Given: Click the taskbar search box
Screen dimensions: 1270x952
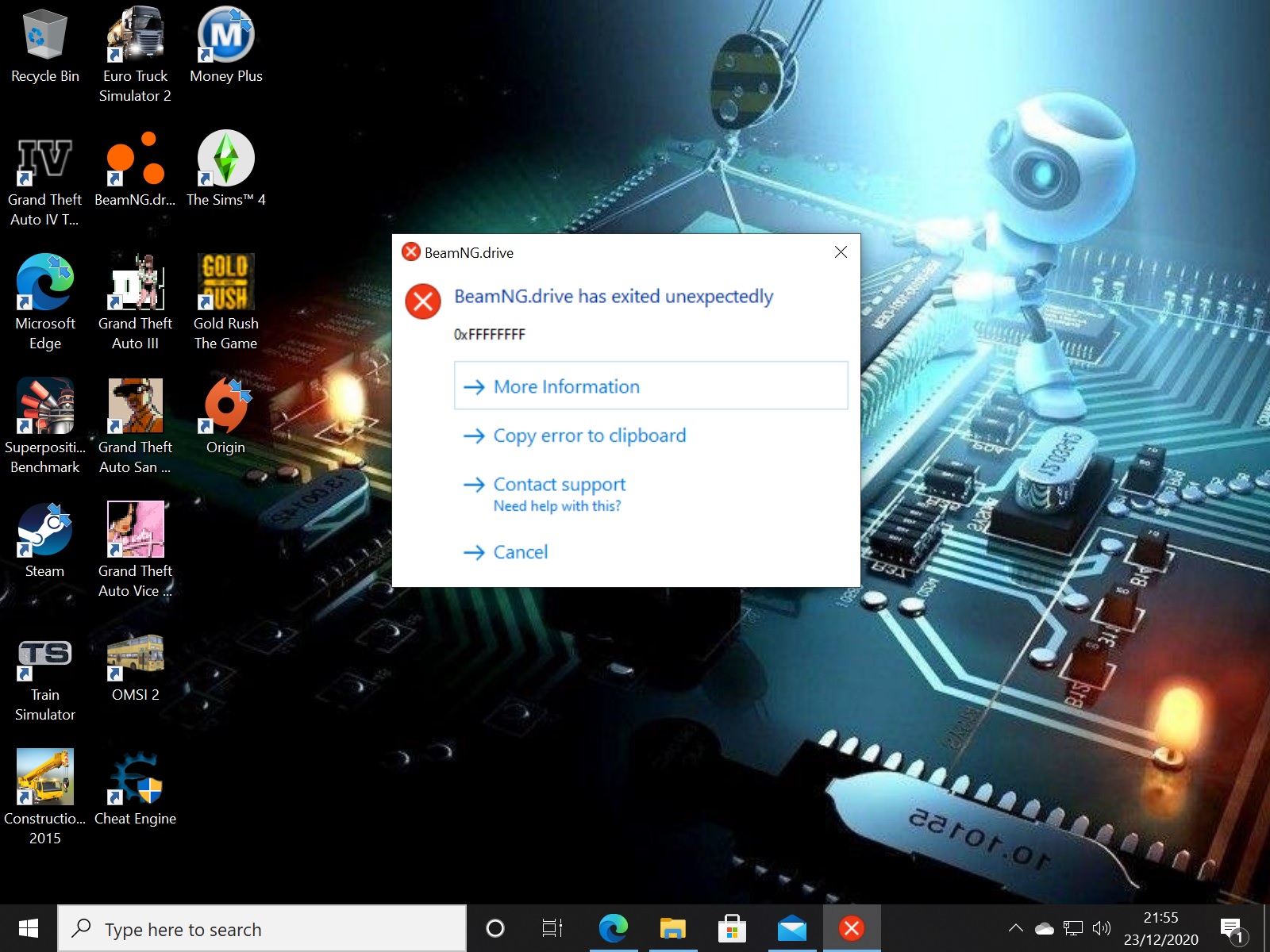Looking at the screenshot, I should pos(262,928).
